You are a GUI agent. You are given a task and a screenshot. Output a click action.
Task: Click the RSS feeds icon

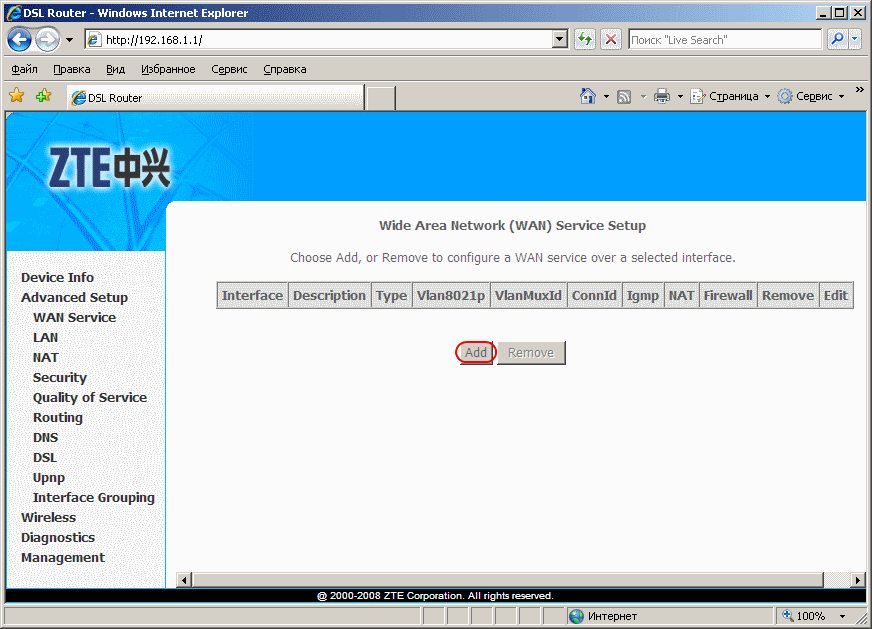click(624, 97)
